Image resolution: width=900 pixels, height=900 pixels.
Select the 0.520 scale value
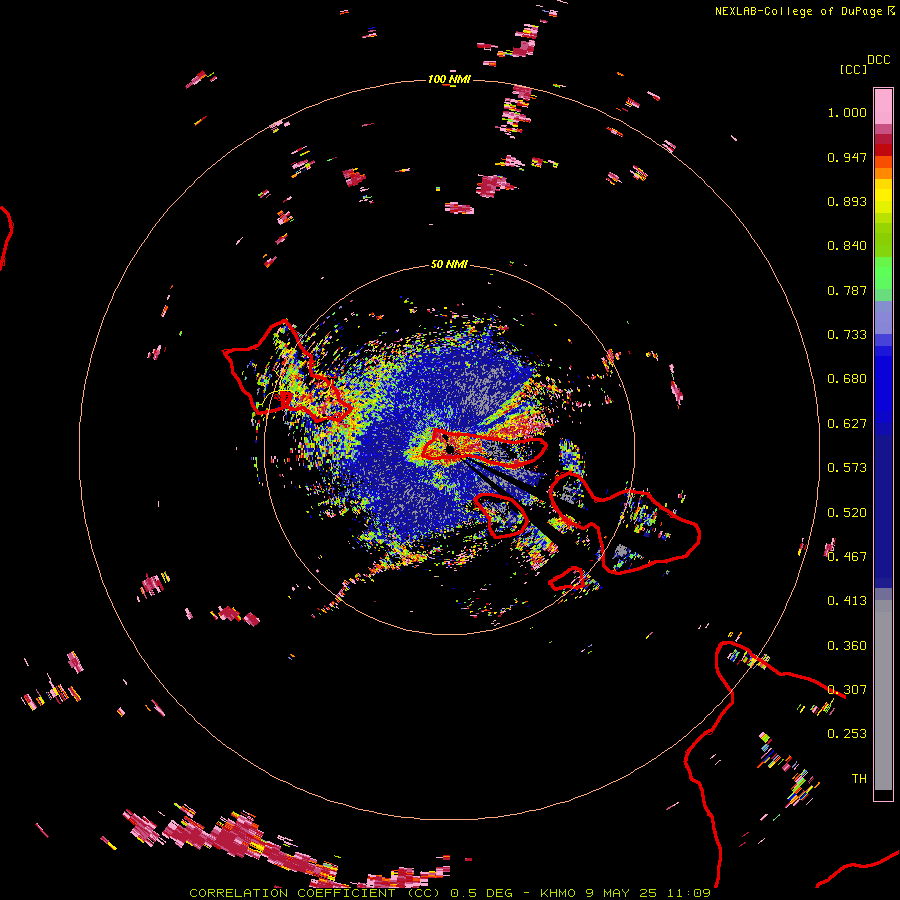point(847,513)
